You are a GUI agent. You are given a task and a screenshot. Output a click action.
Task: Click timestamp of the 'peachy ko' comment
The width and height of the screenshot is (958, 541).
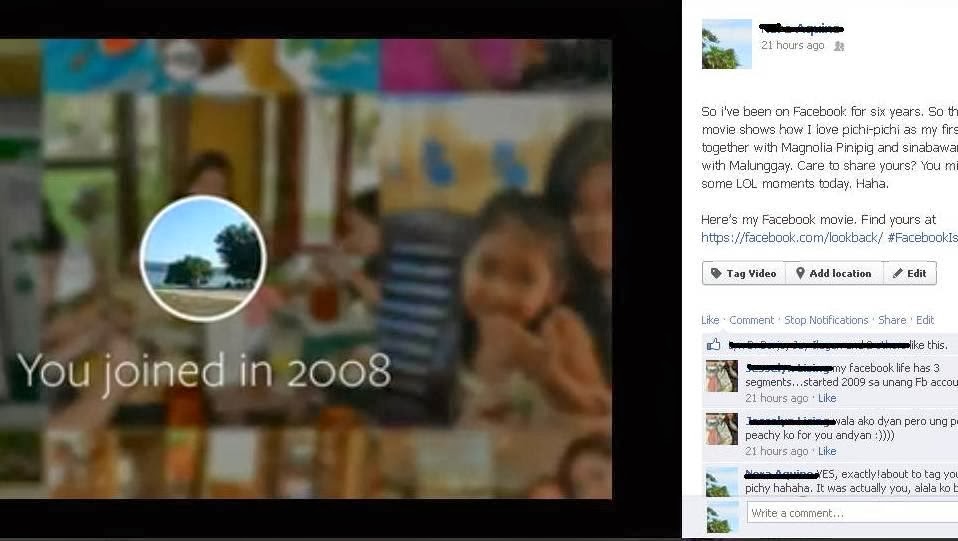point(777,451)
